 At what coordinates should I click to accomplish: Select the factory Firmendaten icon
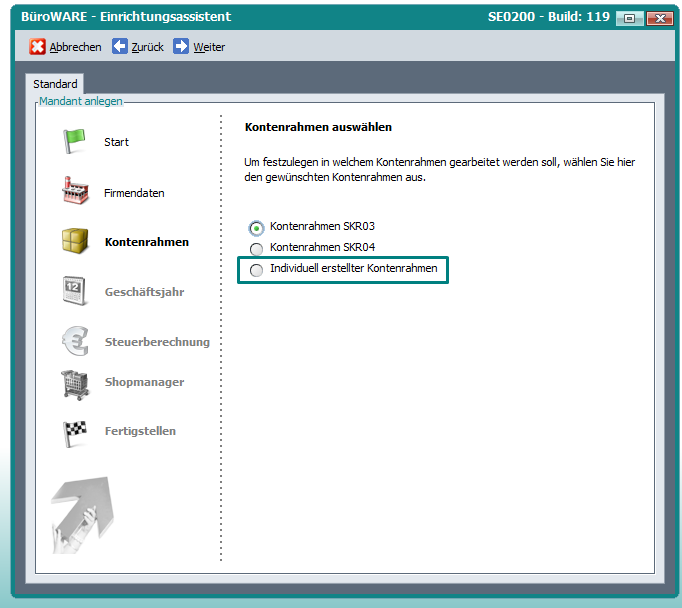(75, 192)
